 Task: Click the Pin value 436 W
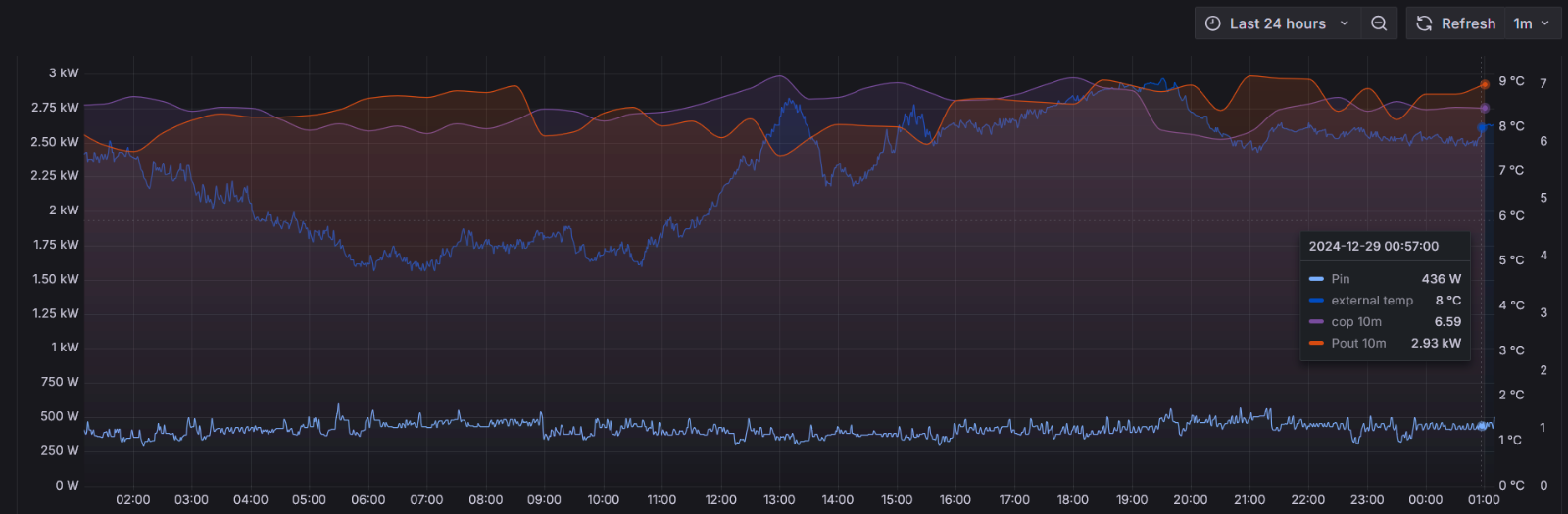click(1442, 279)
